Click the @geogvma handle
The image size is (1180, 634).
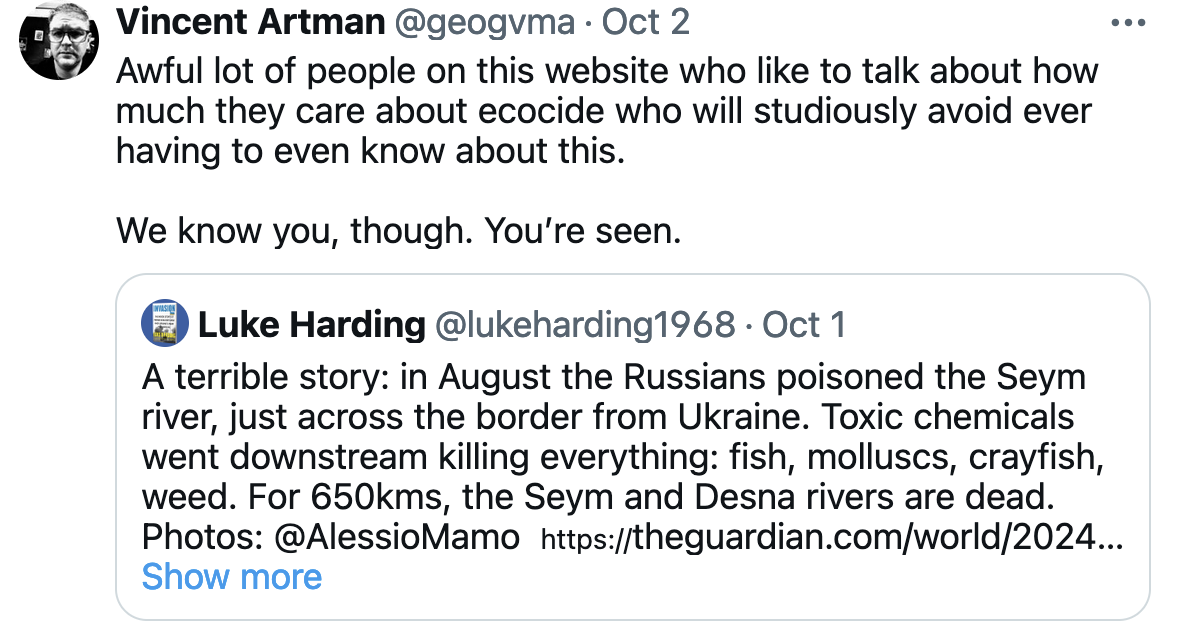pyautogui.click(x=489, y=22)
